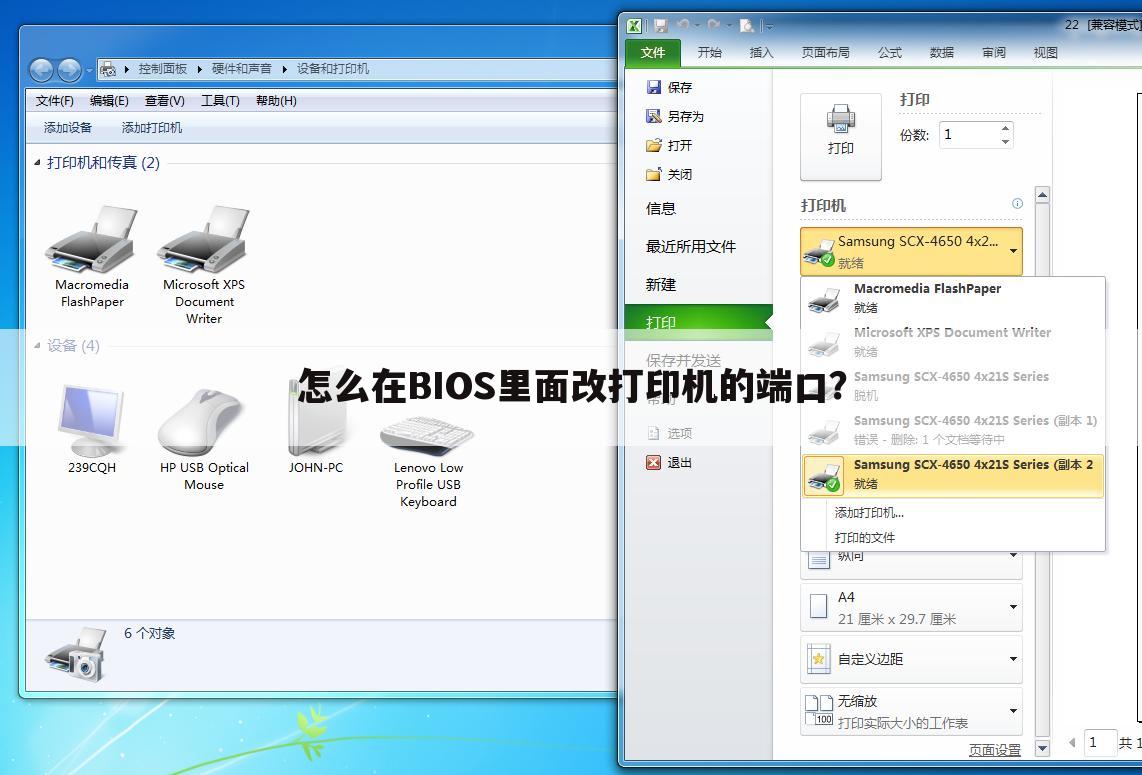Click the printer info icon beside 打印机 heading
This screenshot has height=775, width=1142.
1017,204
